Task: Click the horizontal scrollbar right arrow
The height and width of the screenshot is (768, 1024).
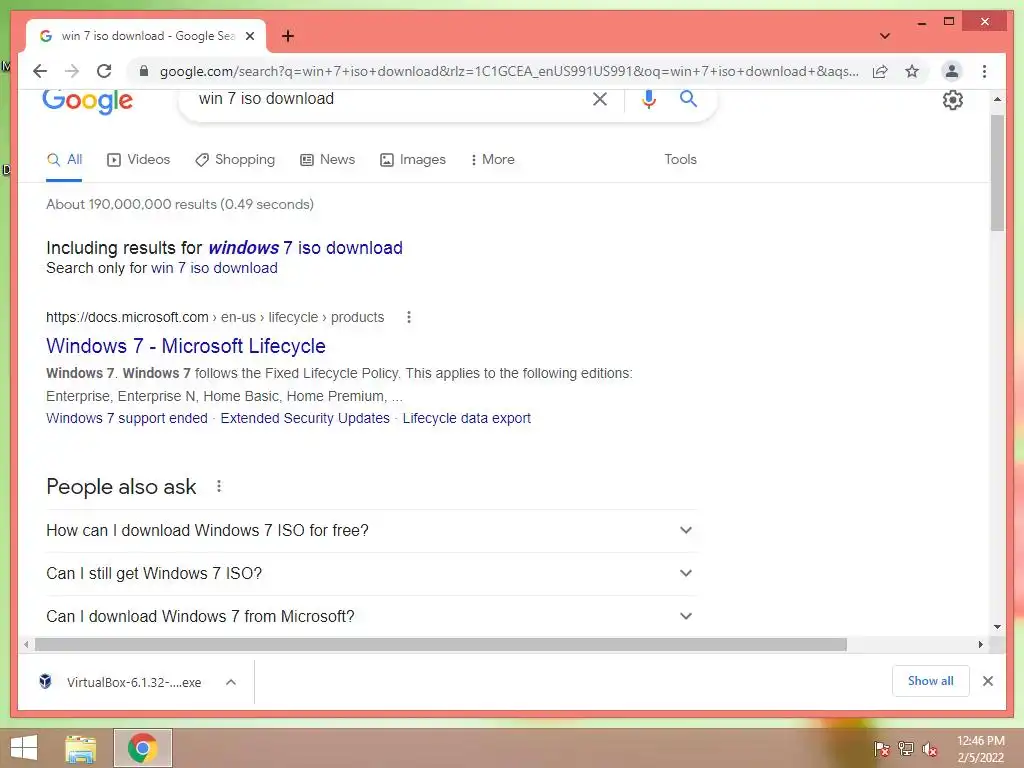Action: tap(980, 645)
